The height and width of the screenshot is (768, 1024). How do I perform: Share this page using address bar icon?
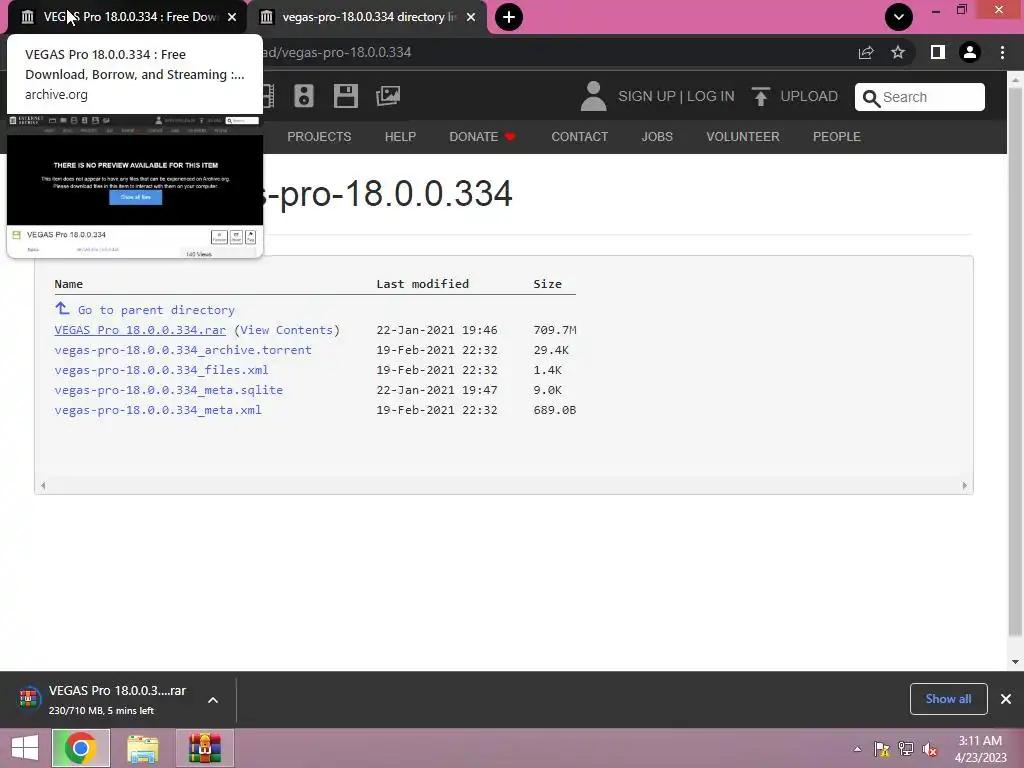coord(866,52)
